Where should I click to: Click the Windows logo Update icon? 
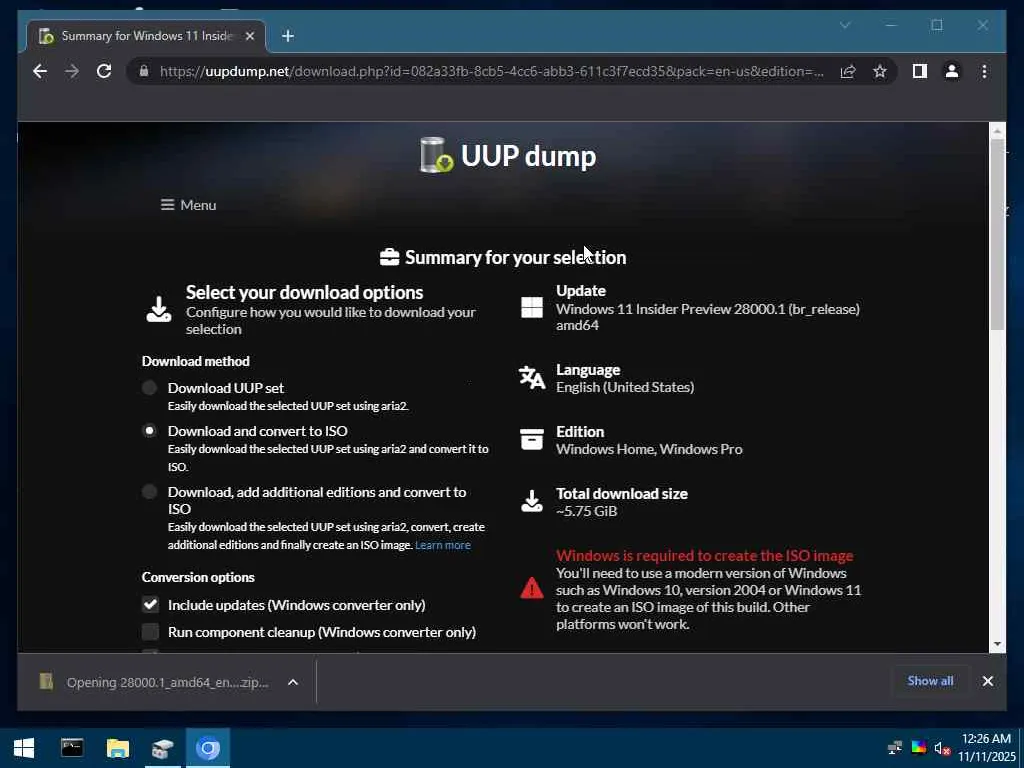pos(532,307)
